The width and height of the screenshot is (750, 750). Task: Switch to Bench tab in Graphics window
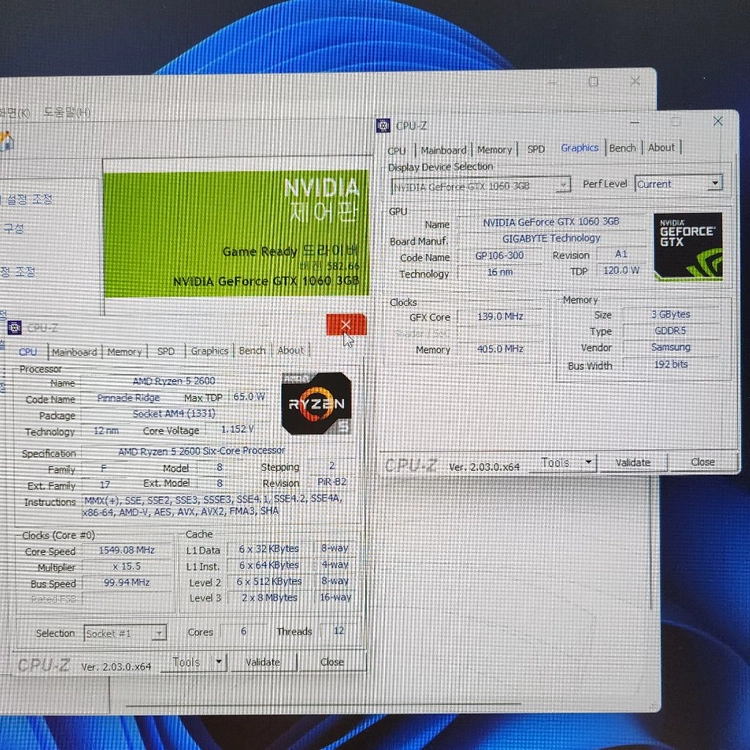622,148
